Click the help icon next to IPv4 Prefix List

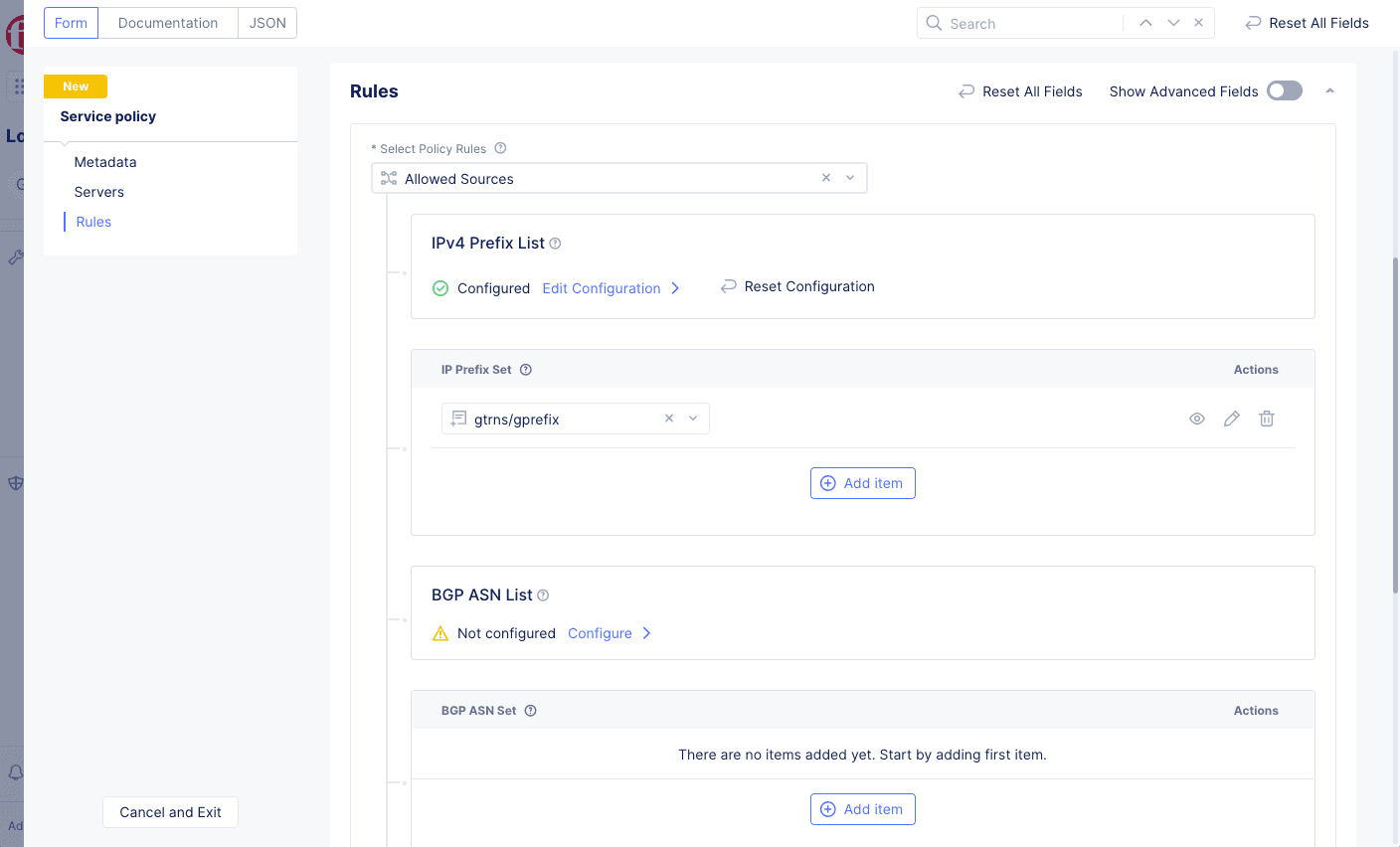(556, 244)
